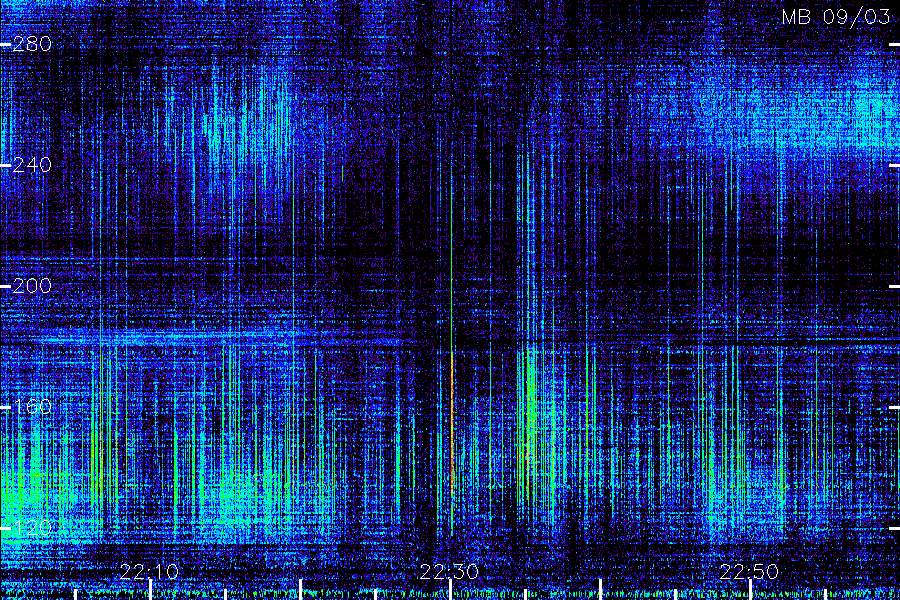The width and height of the screenshot is (900, 600).
Task: Click the 120 frequency axis label
Action: [x=32, y=528]
